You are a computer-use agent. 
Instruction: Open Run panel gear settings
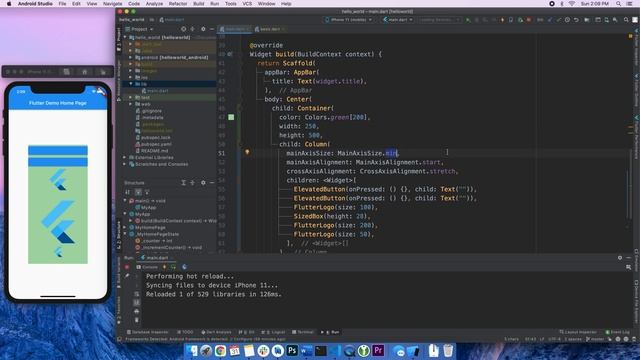pos(620,258)
